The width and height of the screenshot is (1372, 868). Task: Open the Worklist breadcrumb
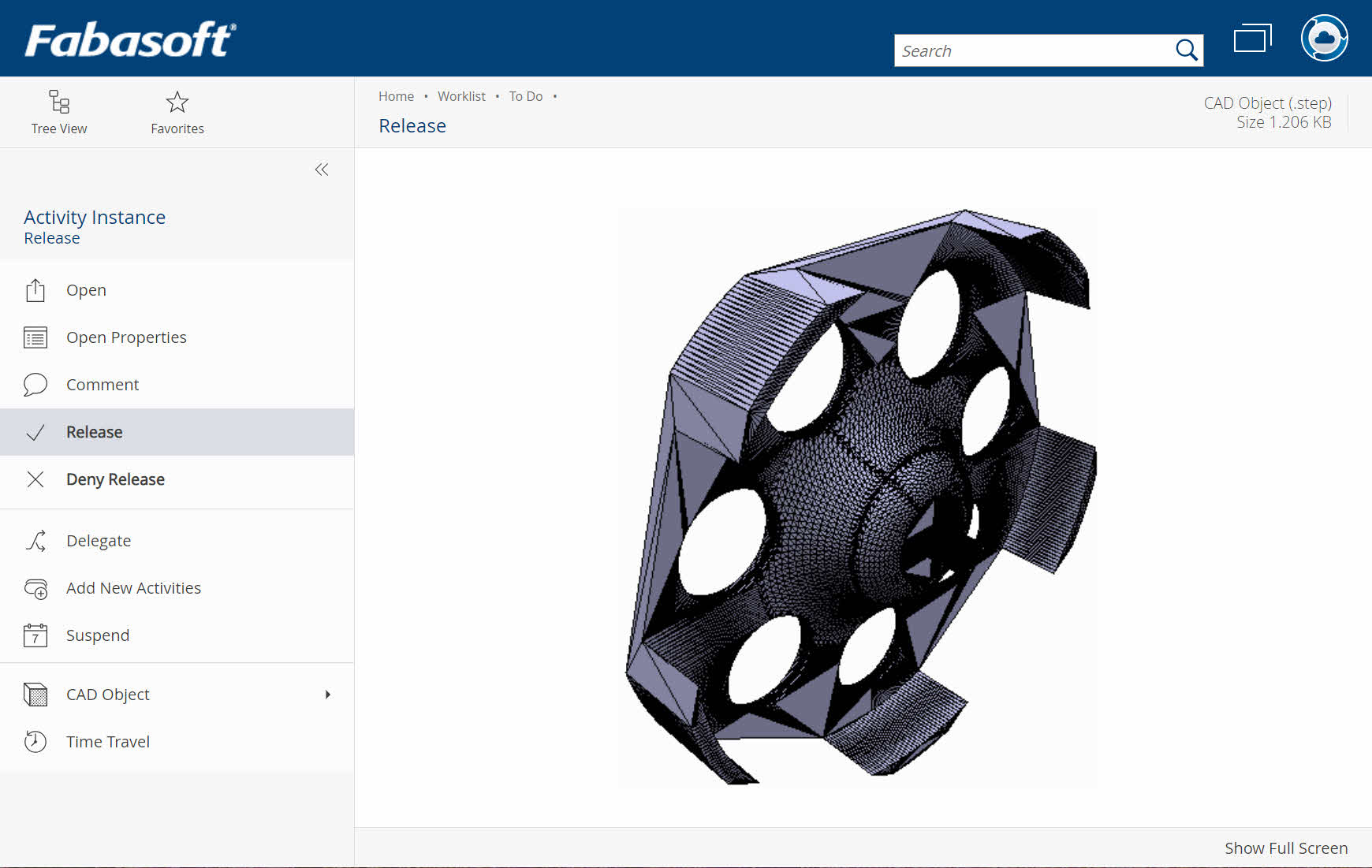click(x=462, y=95)
